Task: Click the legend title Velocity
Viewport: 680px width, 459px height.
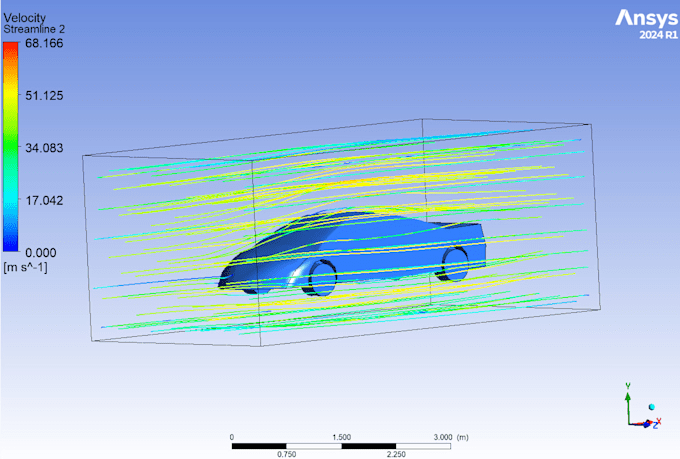Action: (24, 18)
